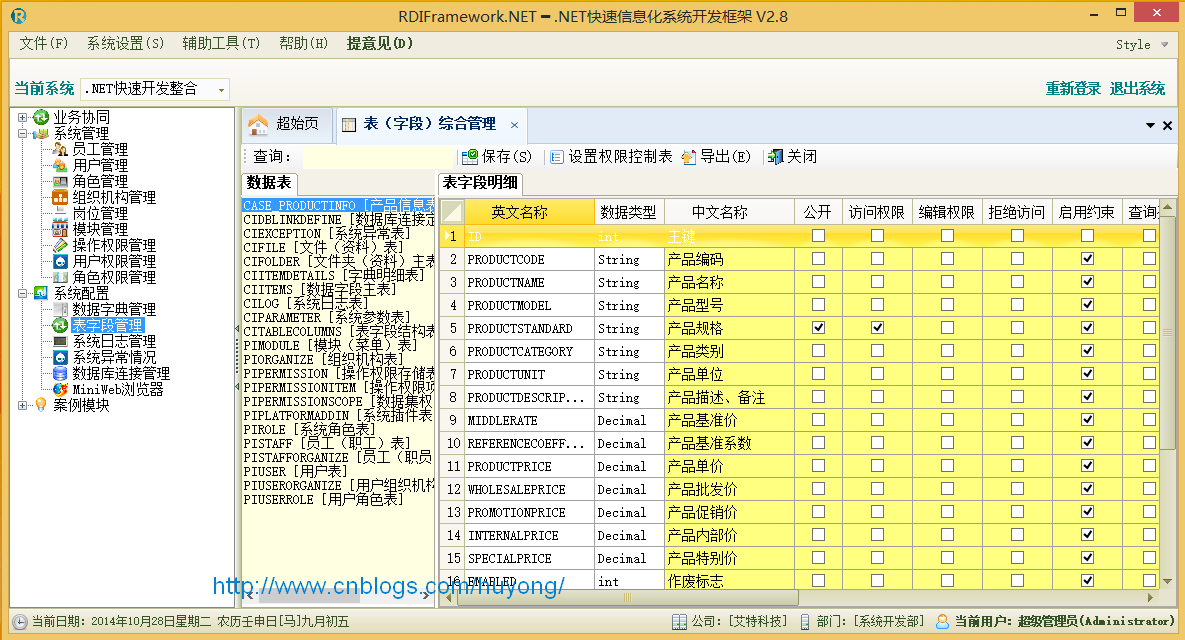
Task: Click the 案例模块 lightbulb icon
Action: tap(41, 405)
